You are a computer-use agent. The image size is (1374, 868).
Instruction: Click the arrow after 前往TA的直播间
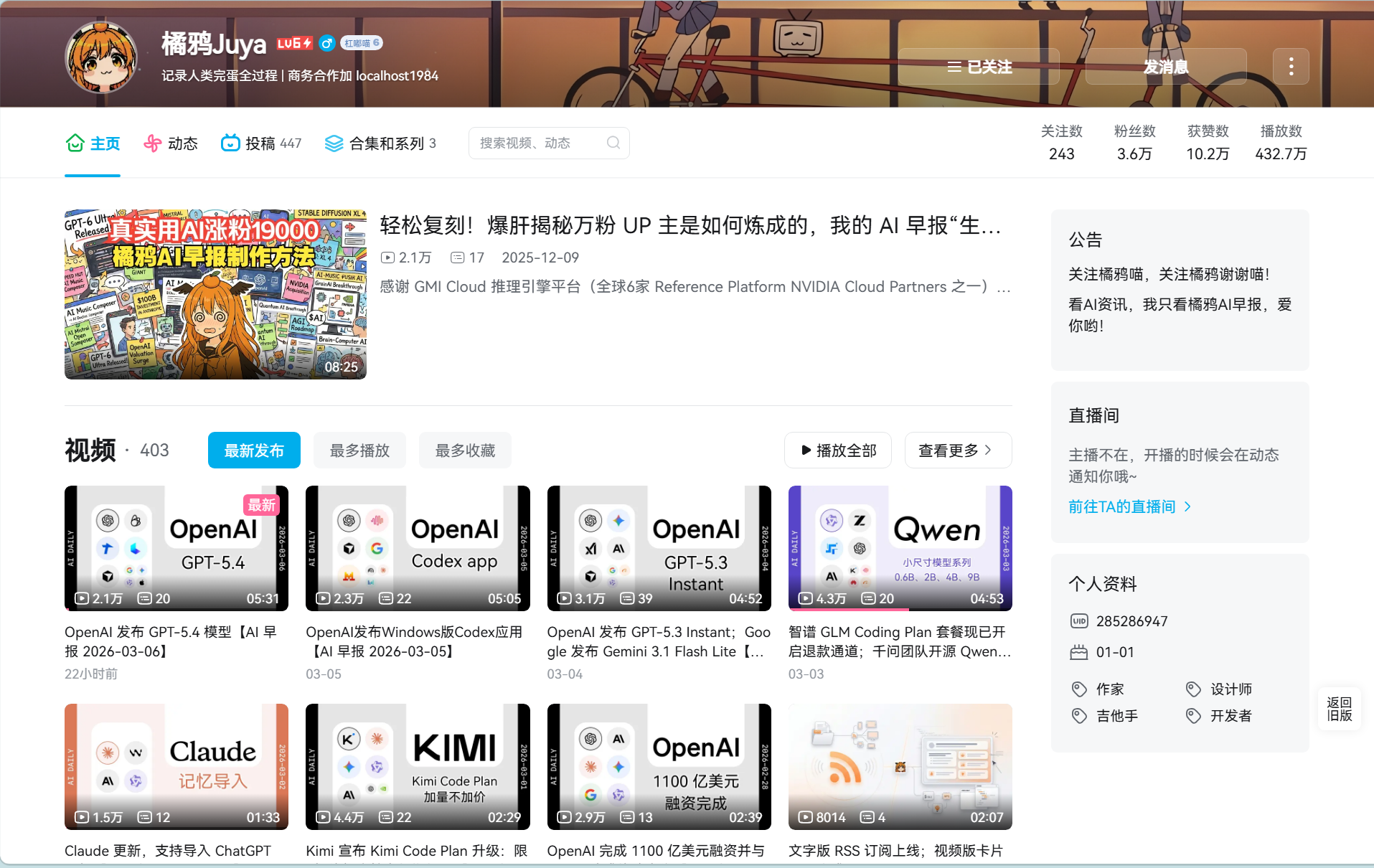pos(1188,506)
